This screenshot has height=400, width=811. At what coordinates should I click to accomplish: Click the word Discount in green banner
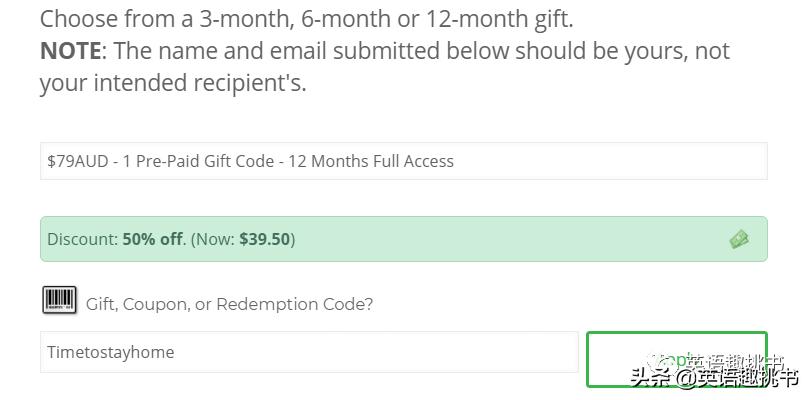point(82,239)
